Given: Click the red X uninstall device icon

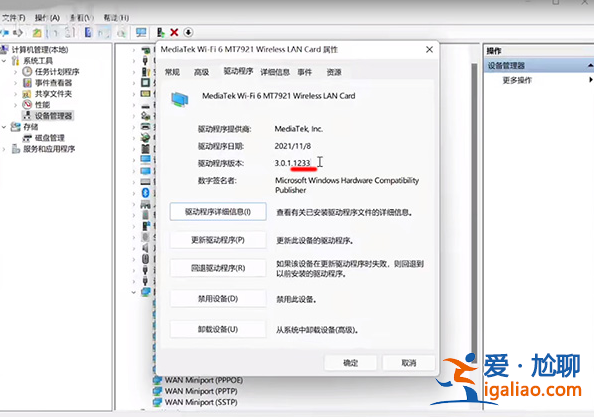Looking at the screenshot, I should click(x=174, y=33).
